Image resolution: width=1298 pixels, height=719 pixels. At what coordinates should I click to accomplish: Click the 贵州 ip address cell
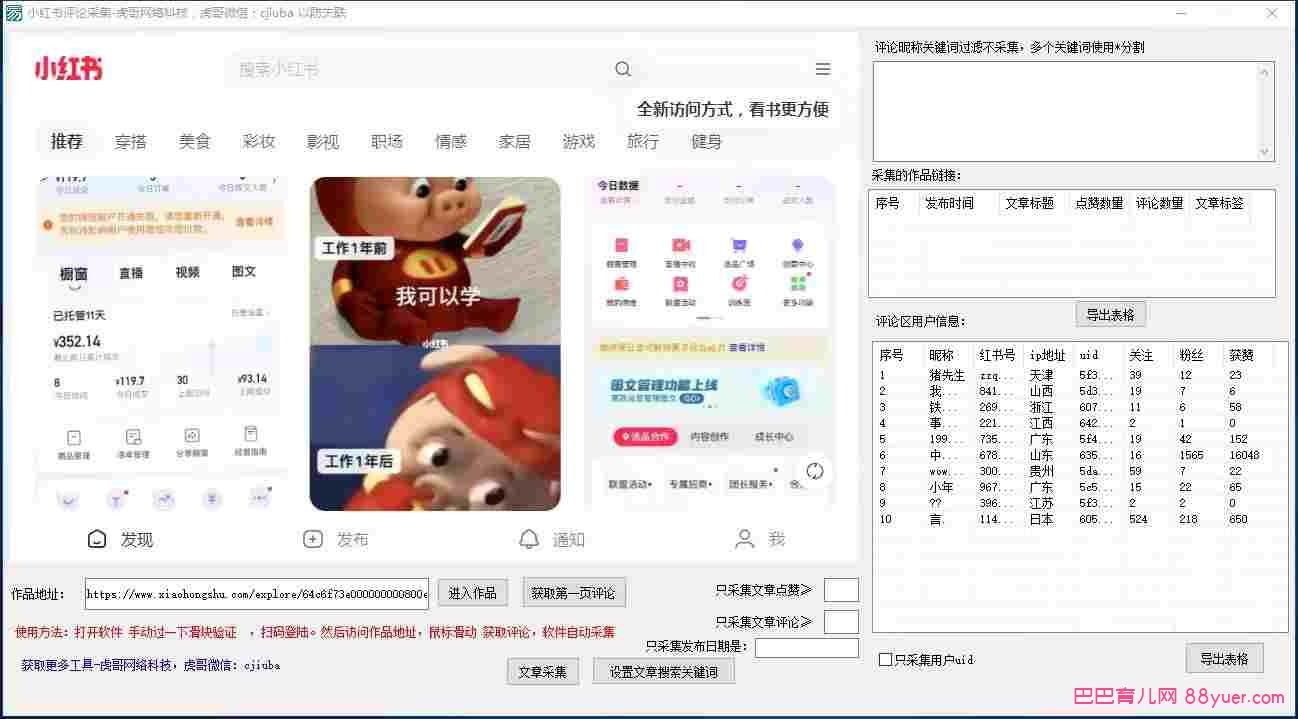[1041, 472]
